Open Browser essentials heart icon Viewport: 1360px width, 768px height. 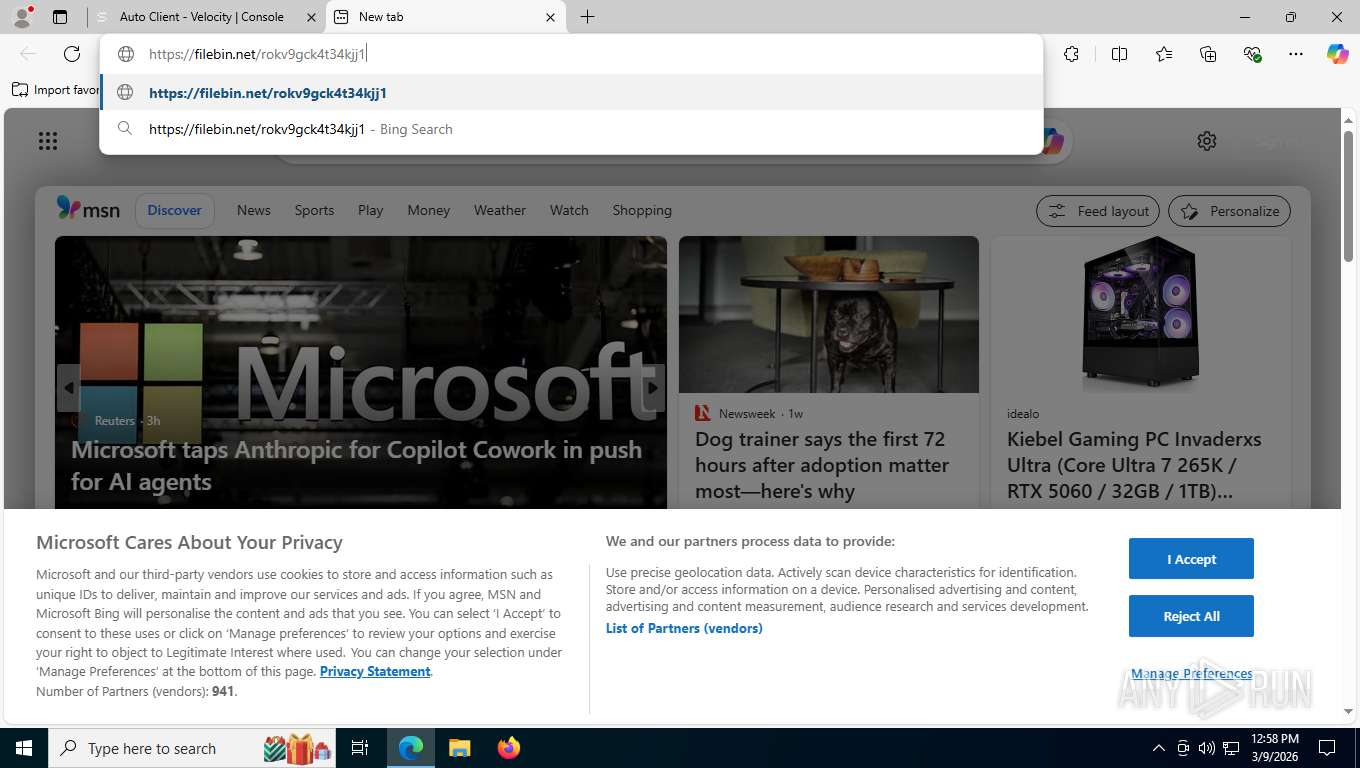1252,54
